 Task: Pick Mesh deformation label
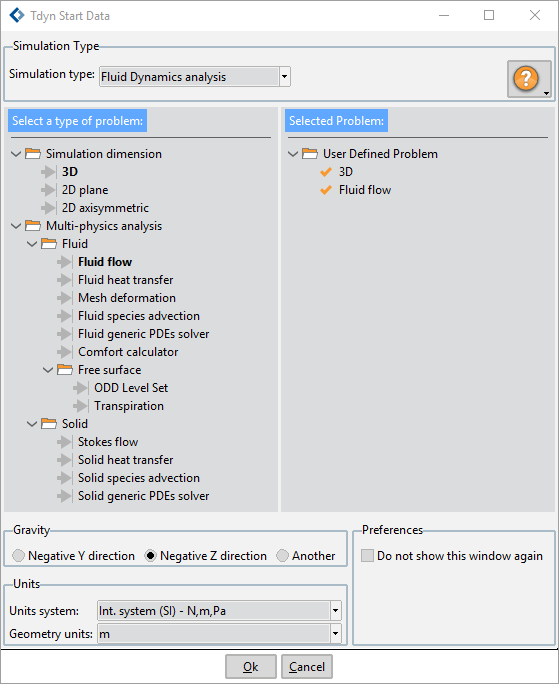[127, 298]
